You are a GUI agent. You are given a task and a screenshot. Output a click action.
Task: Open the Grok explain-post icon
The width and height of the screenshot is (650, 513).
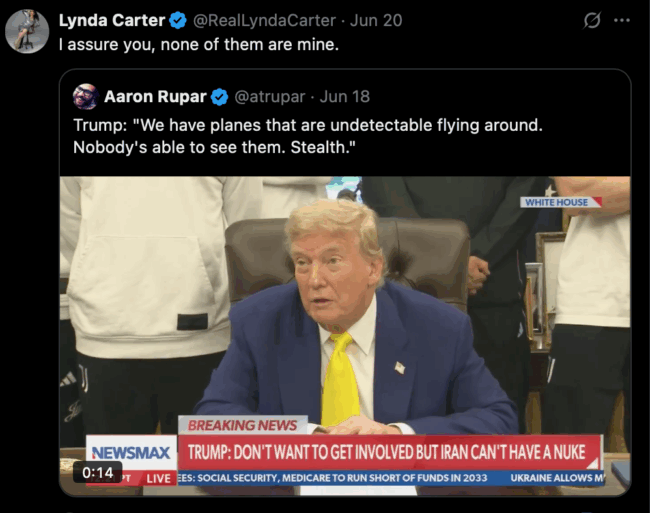click(x=592, y=20)
